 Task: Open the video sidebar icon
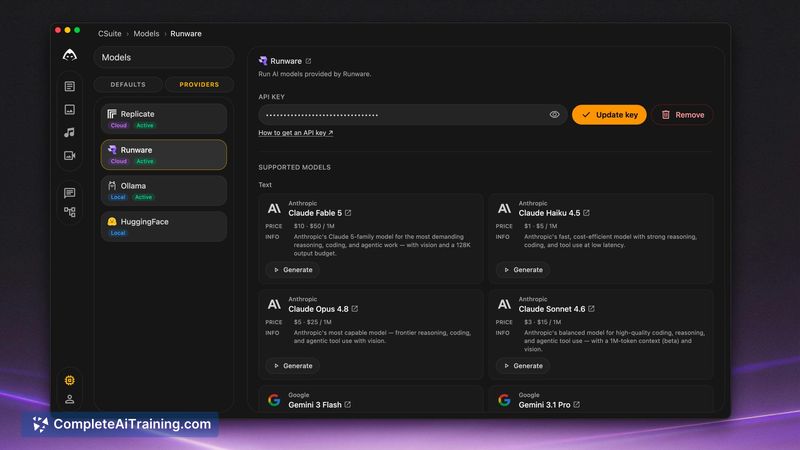(x=70, y=155)
